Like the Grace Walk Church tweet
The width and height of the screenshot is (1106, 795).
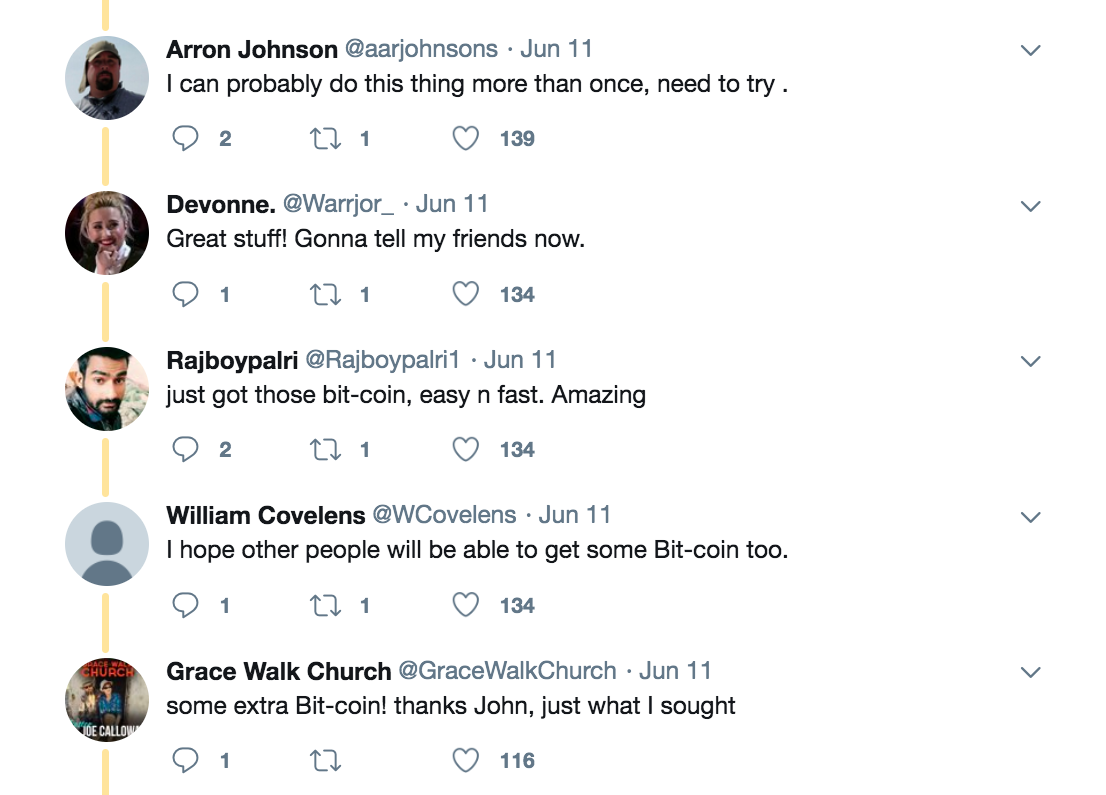pos(466,761)
